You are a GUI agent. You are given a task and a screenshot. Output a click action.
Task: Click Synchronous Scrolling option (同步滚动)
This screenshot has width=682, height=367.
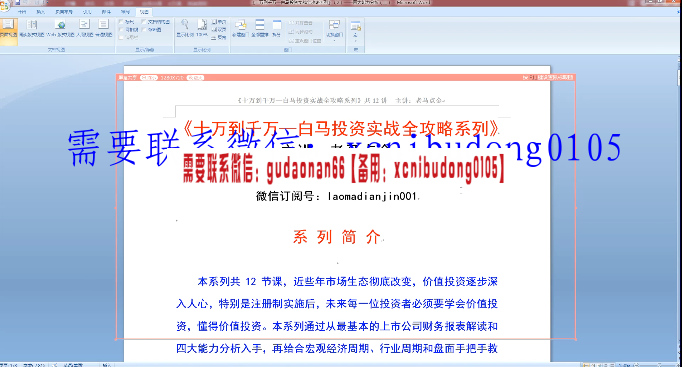pos(301,32)
